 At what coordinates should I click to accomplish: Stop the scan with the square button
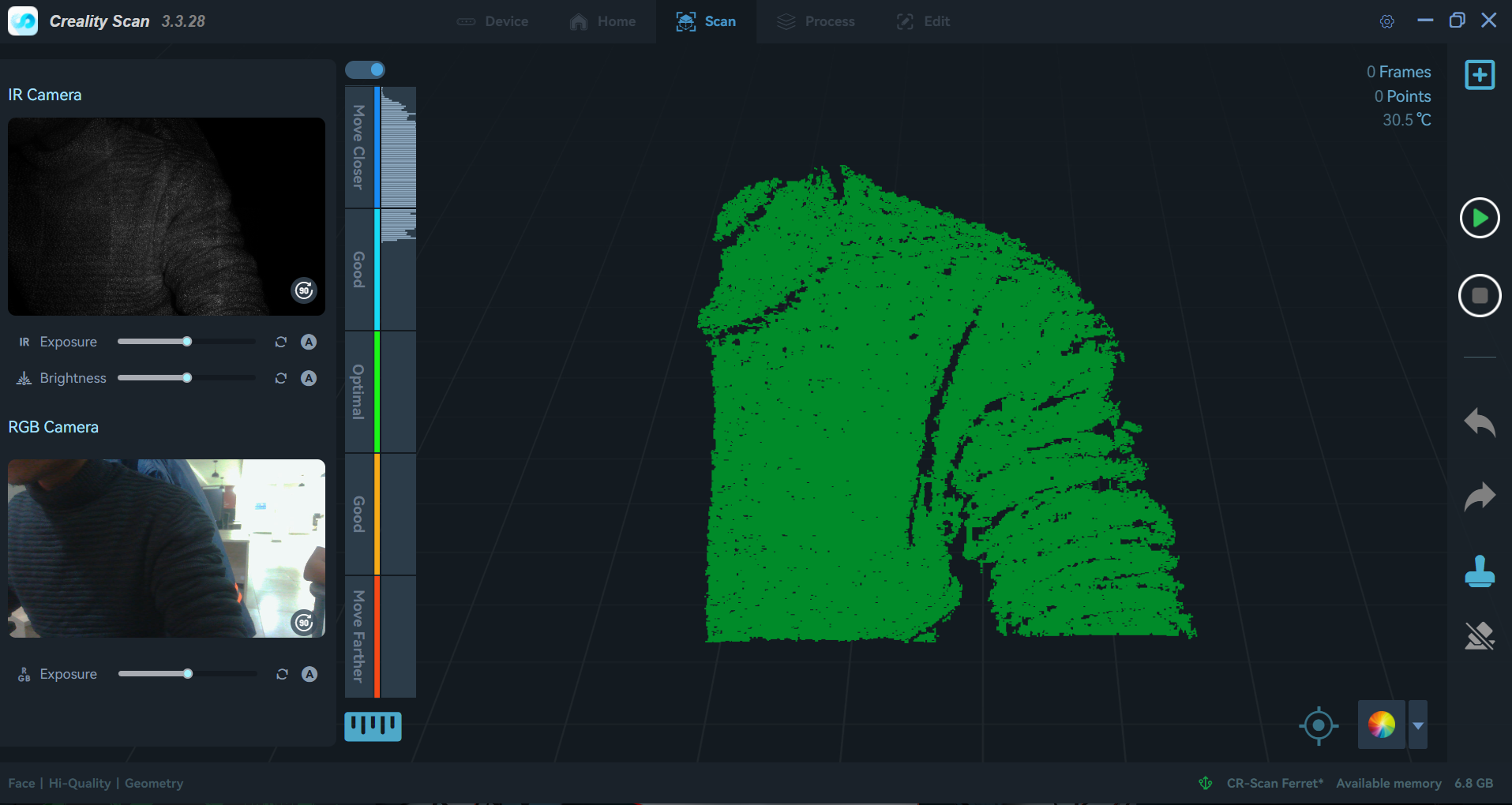pyautogui.click(x=1480, y=296)
